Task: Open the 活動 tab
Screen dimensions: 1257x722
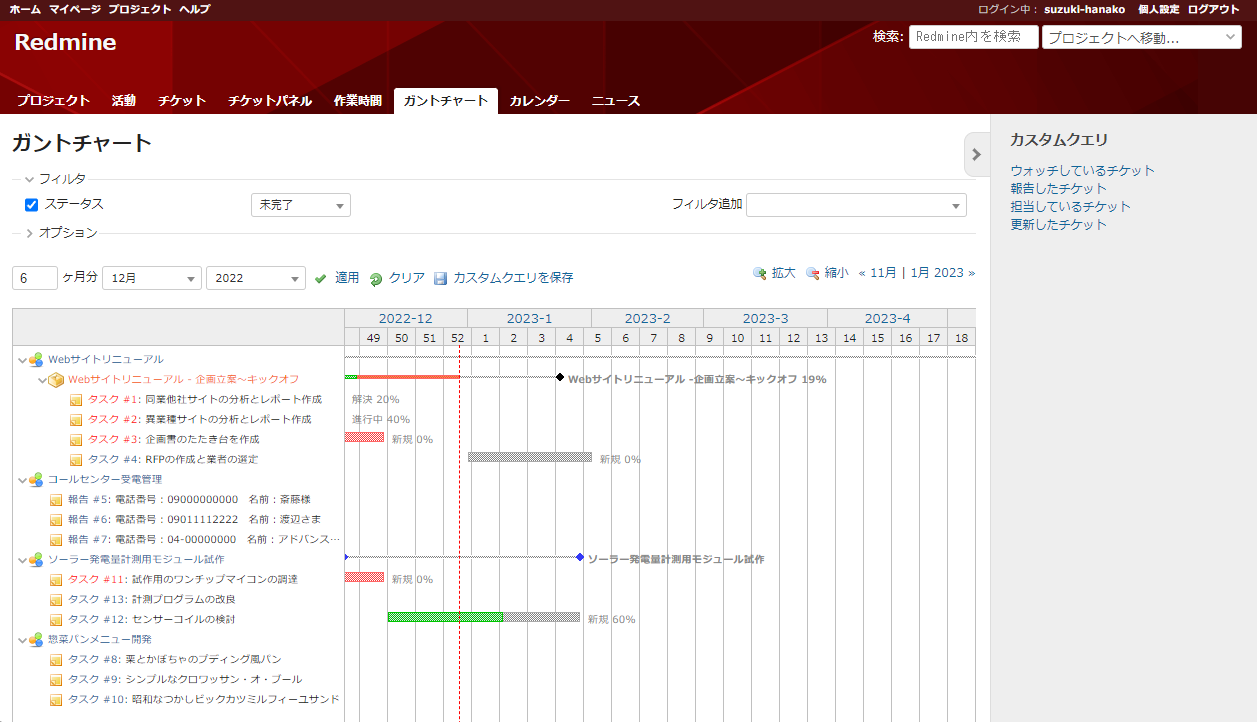Action: tap(124, 101)
